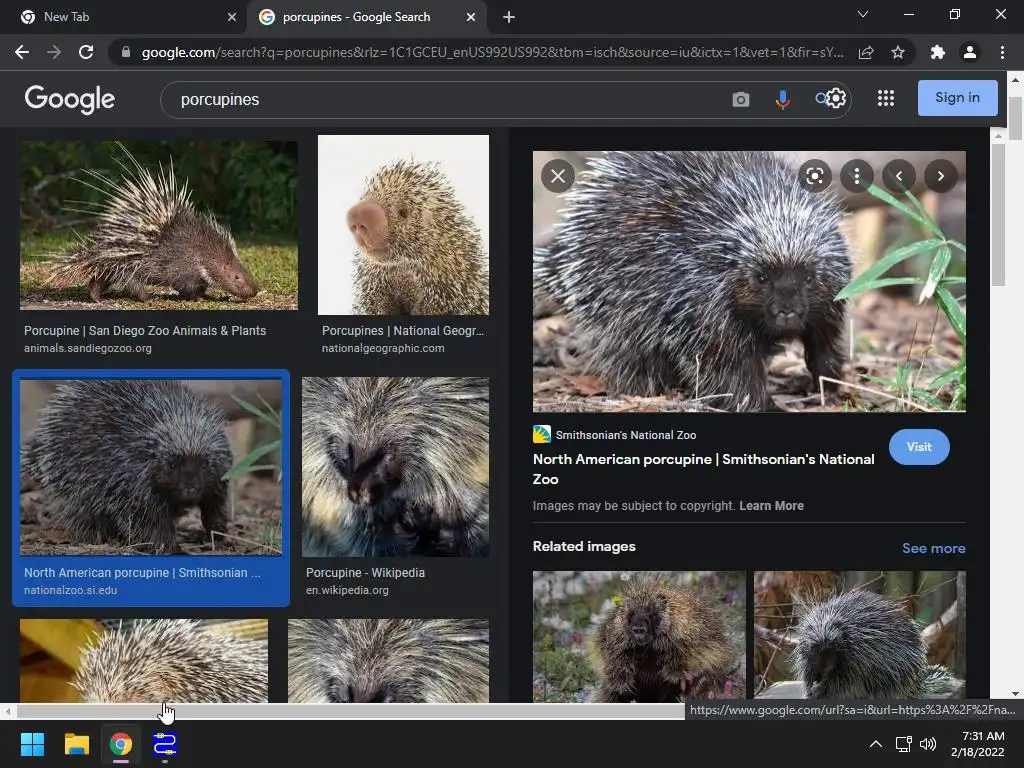Viewport: 1024px width, 768px height.
Task: Click the Visit button
Action: click(x=918, y=447)
